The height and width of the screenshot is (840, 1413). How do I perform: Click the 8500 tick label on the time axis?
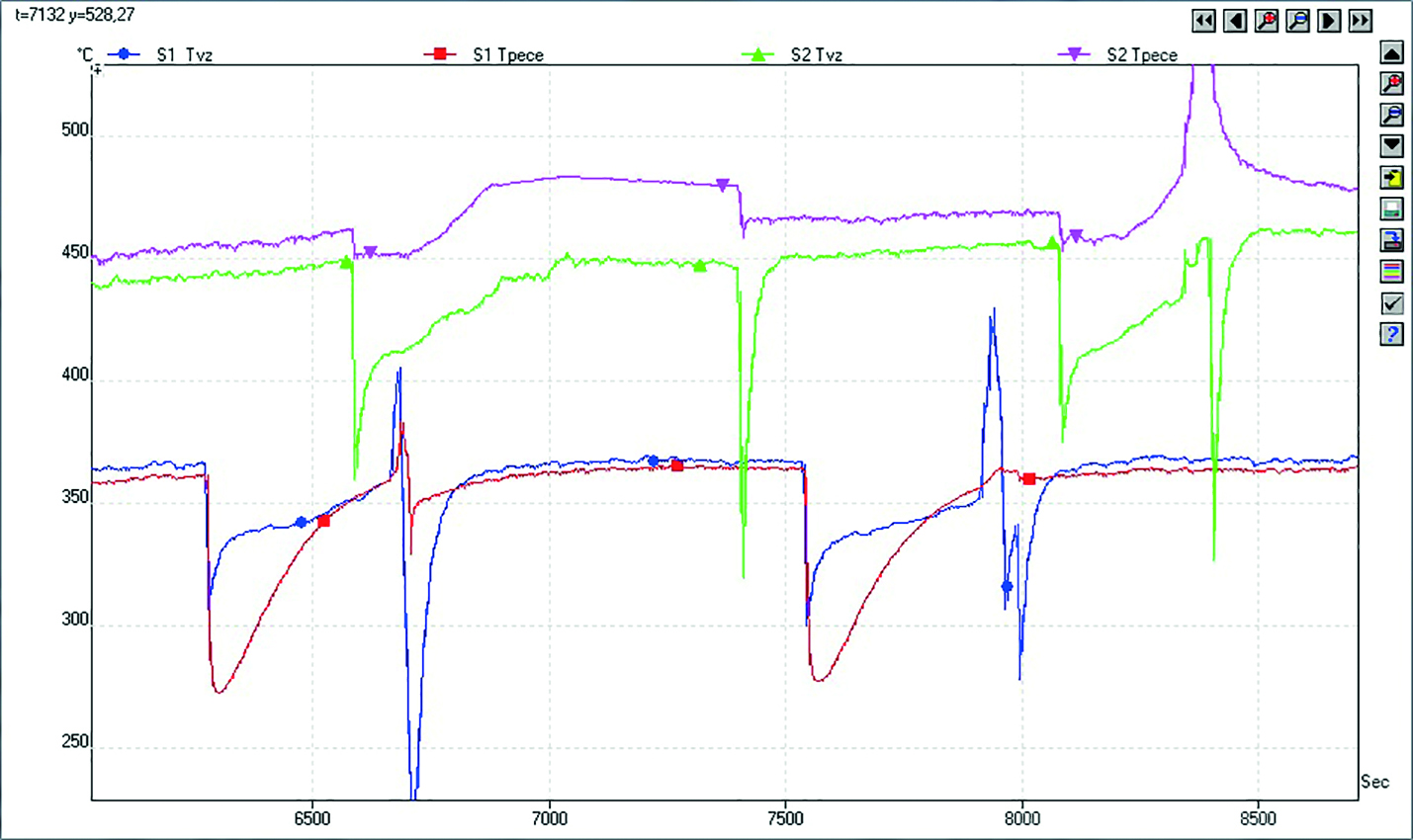pos(1258,818)
